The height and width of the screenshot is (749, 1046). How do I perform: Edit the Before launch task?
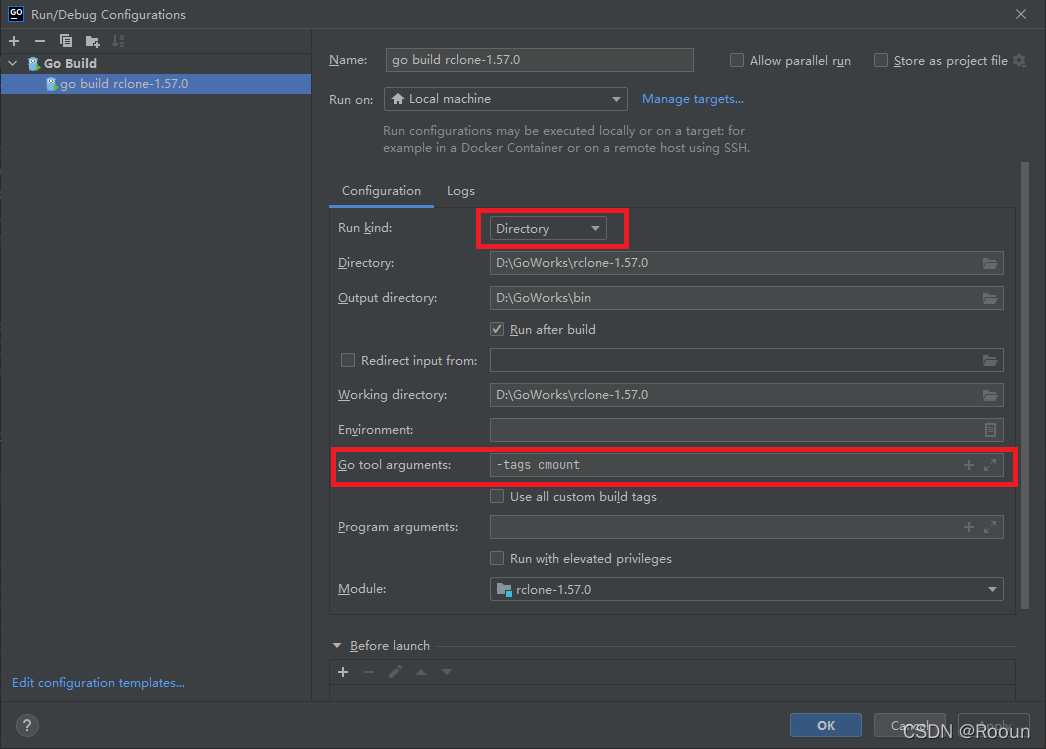[395, 672]
